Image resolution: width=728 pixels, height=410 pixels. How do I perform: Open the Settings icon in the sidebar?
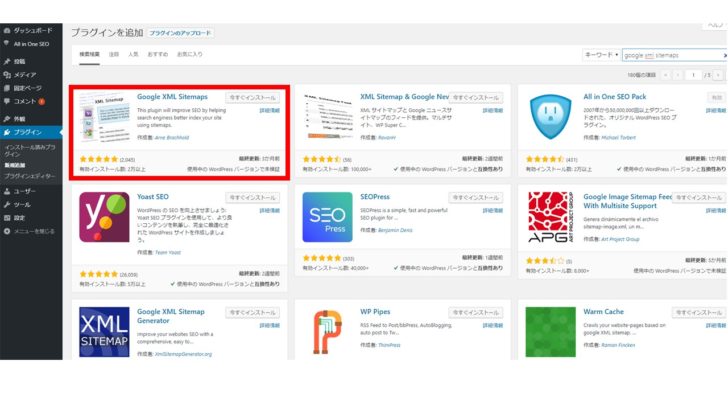[x=7, y=218]
